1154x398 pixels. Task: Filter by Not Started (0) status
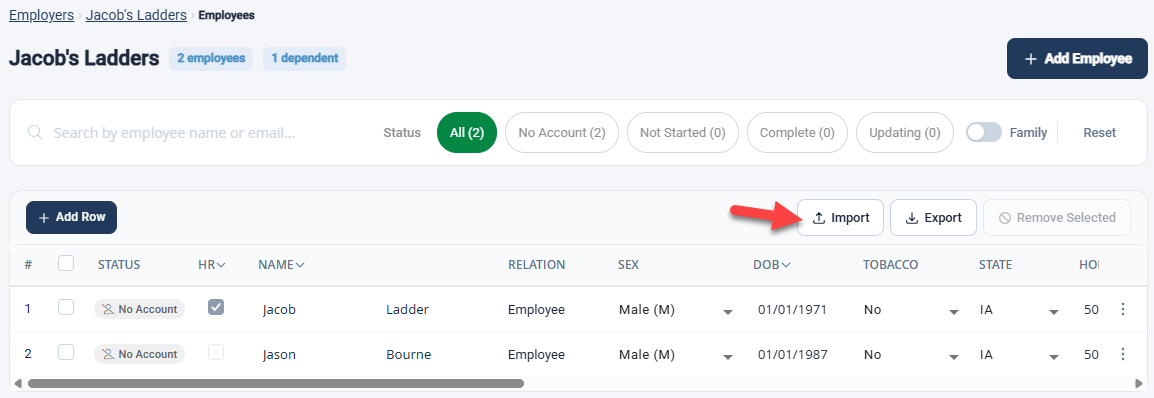click(682, 132)
